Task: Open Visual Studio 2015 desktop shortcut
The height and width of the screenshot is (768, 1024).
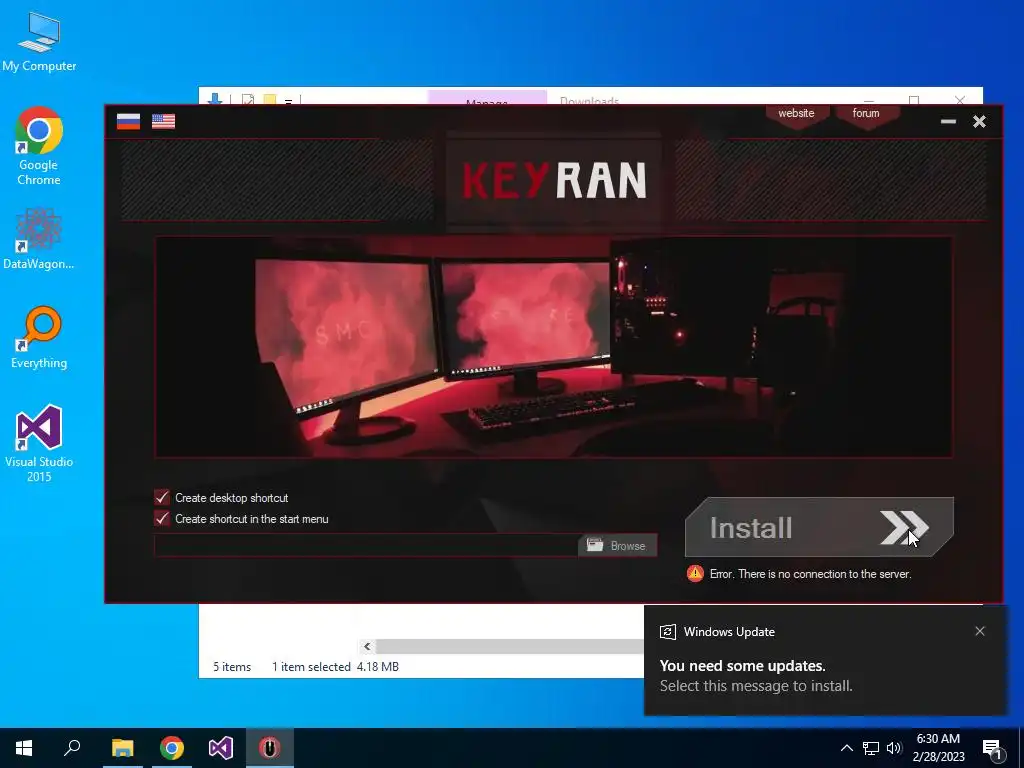Action: (x=39, y=444)
